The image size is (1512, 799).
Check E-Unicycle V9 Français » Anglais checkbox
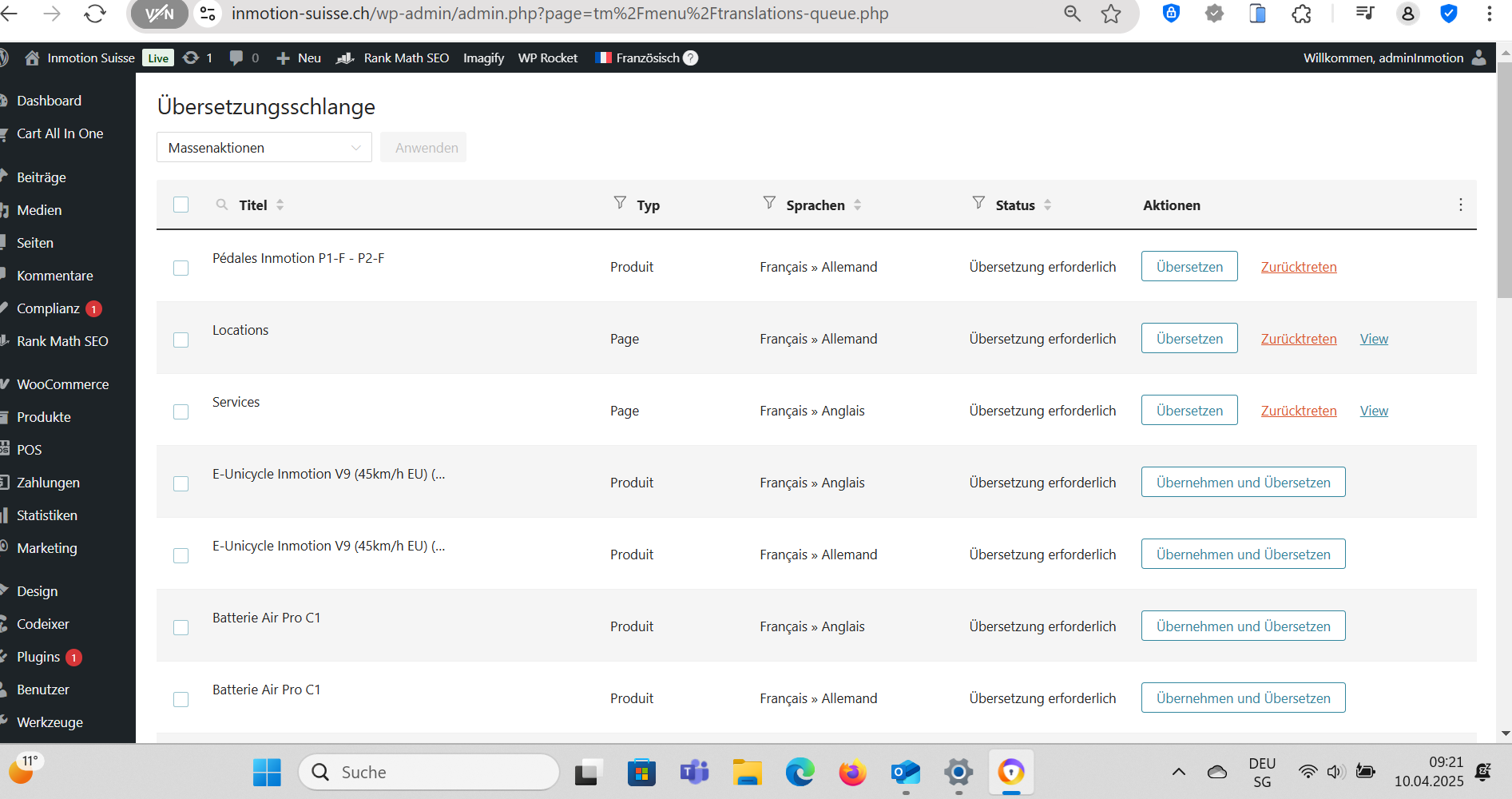click(x=181, y=483)
